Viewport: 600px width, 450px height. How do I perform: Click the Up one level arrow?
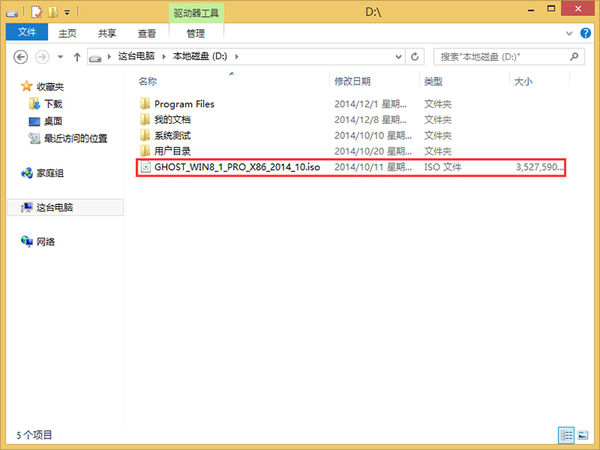pyautogui.click(x=76, y=58)
